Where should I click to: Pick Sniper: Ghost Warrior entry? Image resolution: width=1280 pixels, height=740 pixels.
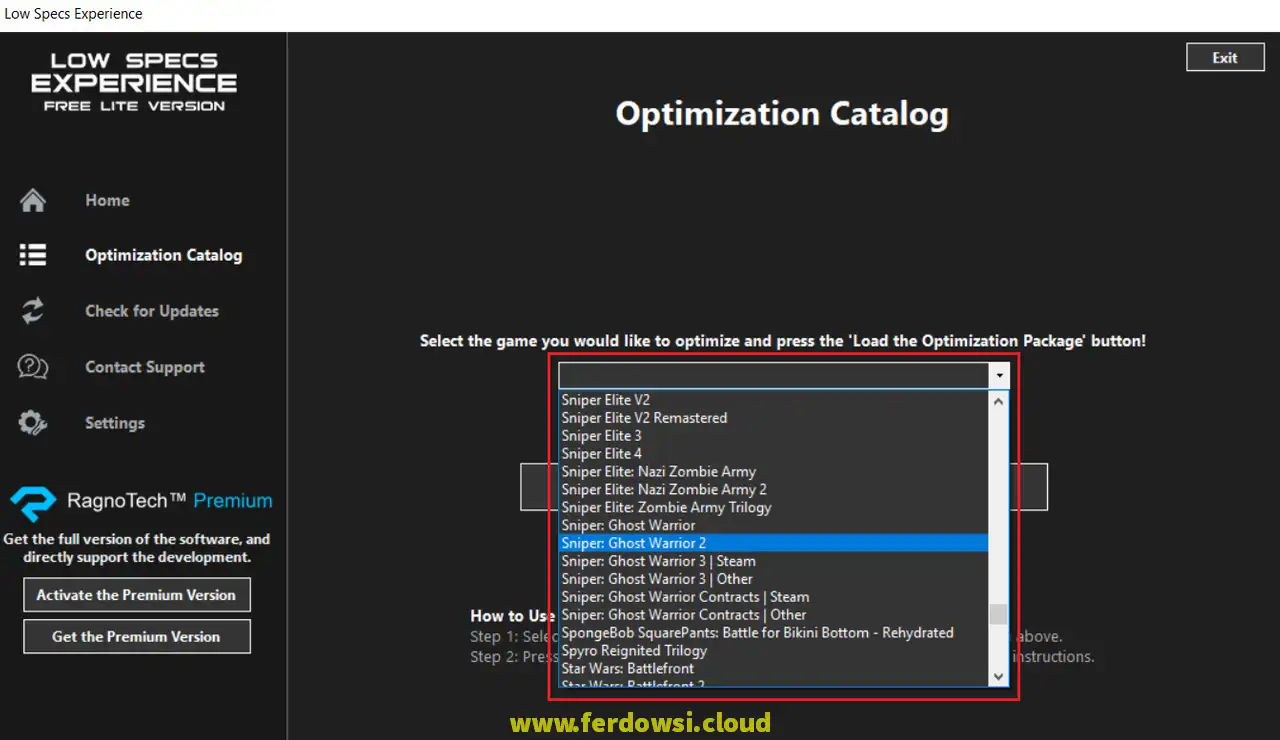[x=773, y=526]
